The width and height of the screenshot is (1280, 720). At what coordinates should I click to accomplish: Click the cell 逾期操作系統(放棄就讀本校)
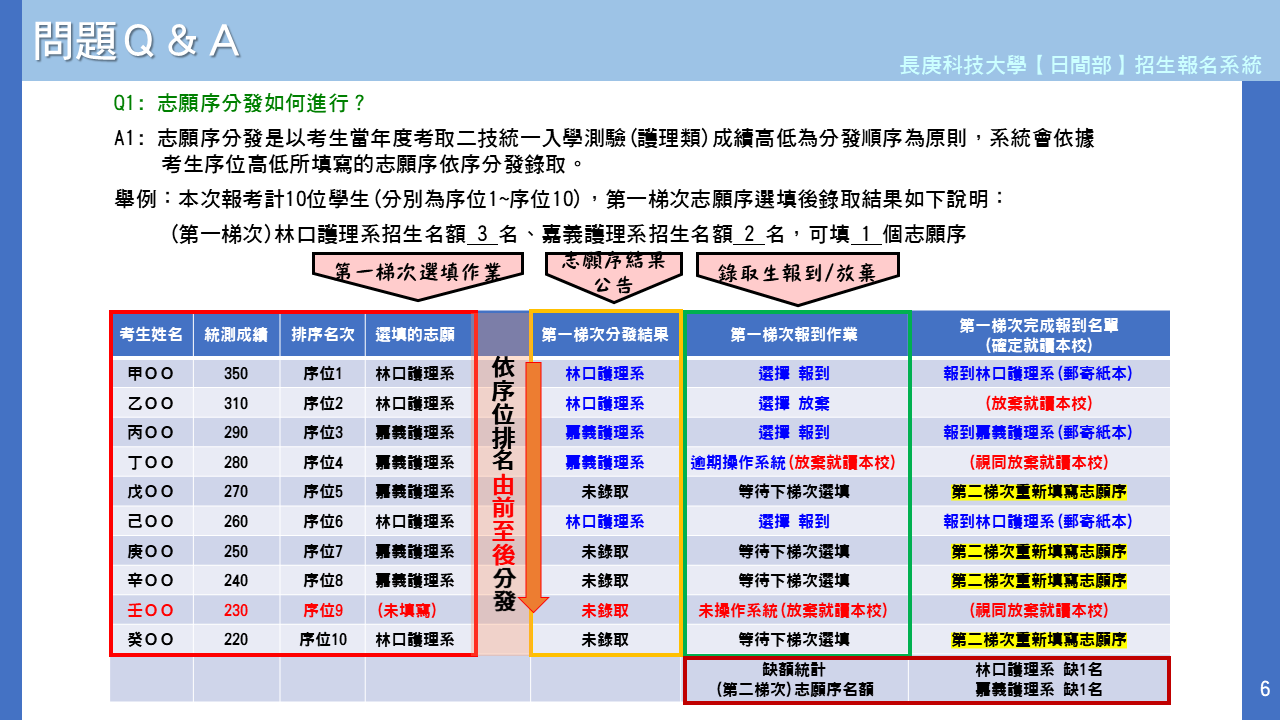[793, 463]
